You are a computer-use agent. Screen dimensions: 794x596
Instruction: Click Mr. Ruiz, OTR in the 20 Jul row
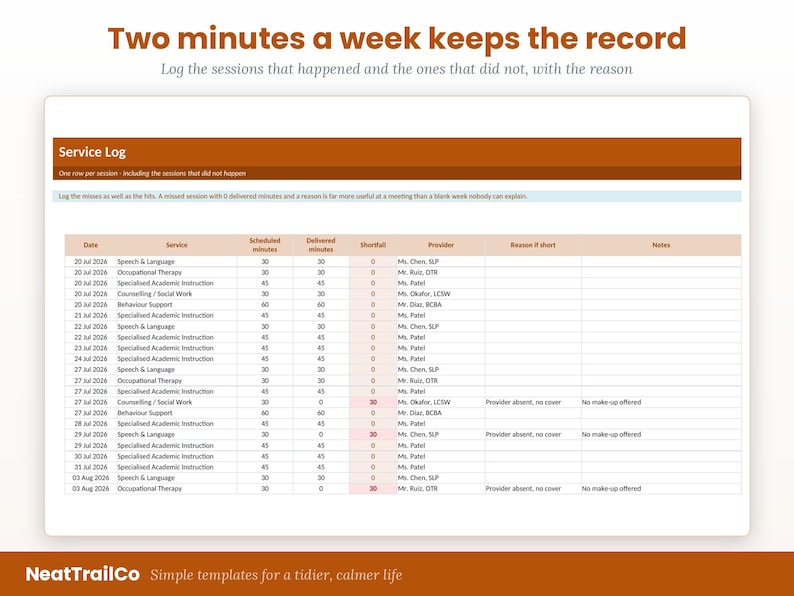point(418,272)
